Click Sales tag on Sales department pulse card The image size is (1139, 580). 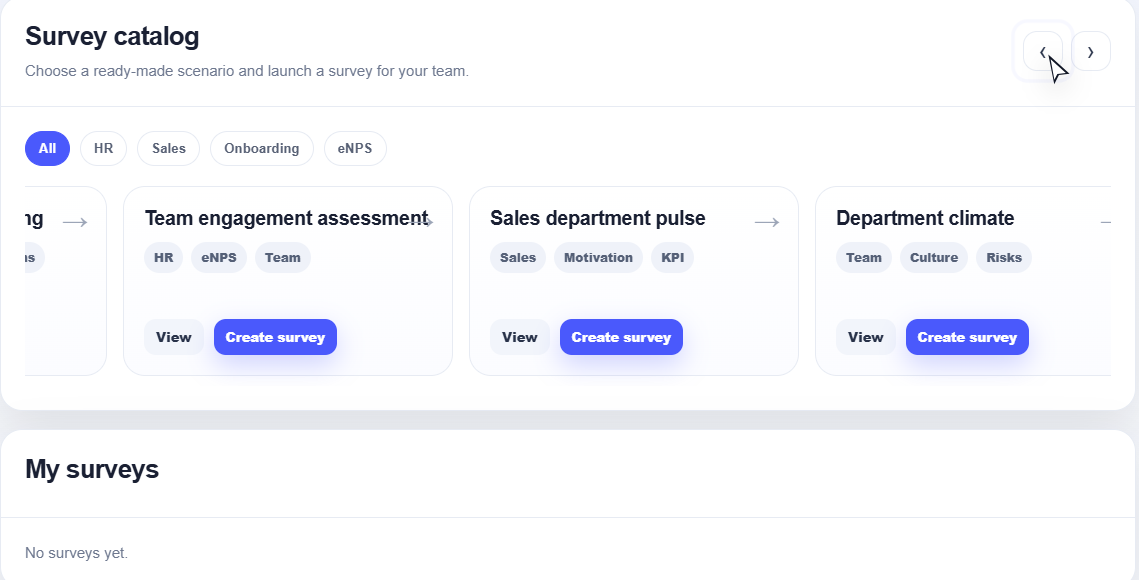(x=518, y=257)
